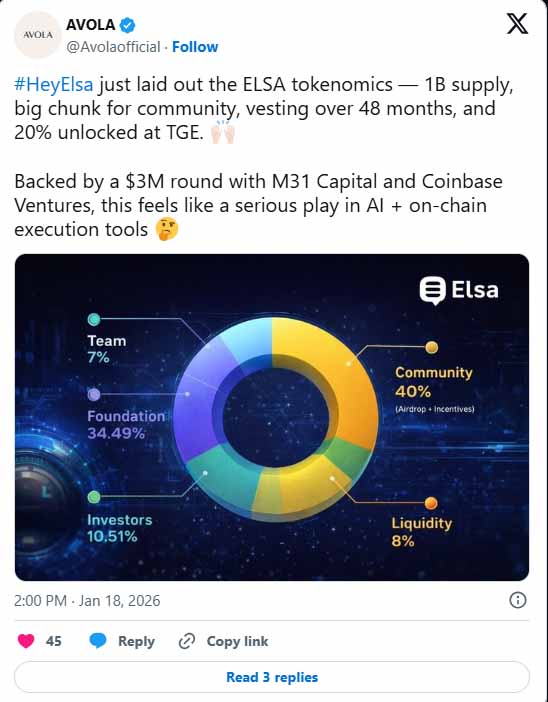Open the 2:00 PM Jan 18, 2026 timestamp
The height and width of the screenshot is (702, 548).
(x=87, y=600)
